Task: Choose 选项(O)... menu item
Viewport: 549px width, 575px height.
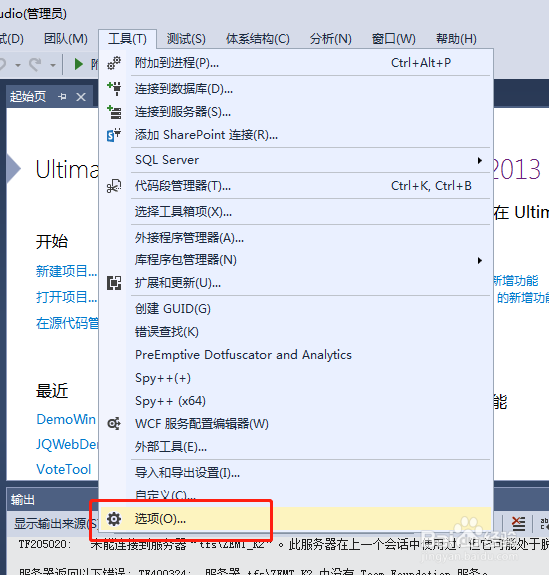Action: tap(296, 519)
